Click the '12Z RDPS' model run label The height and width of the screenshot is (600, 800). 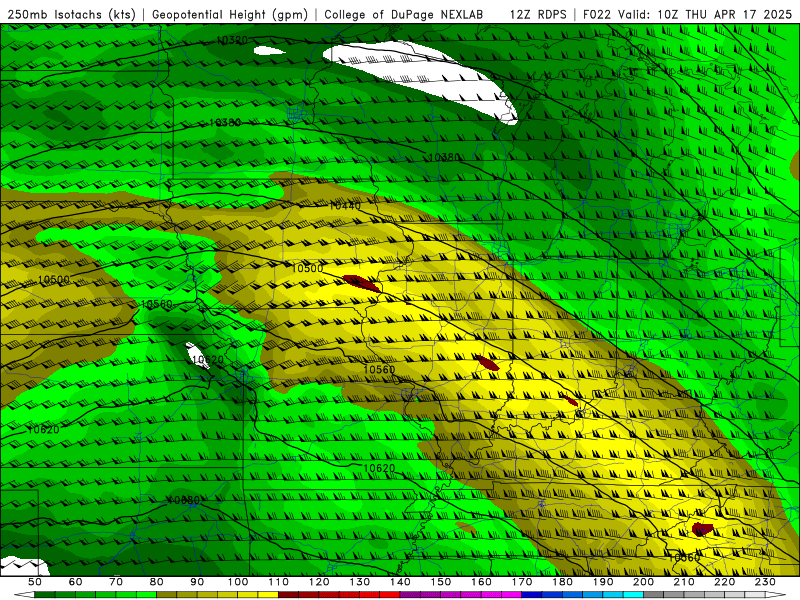538,15
